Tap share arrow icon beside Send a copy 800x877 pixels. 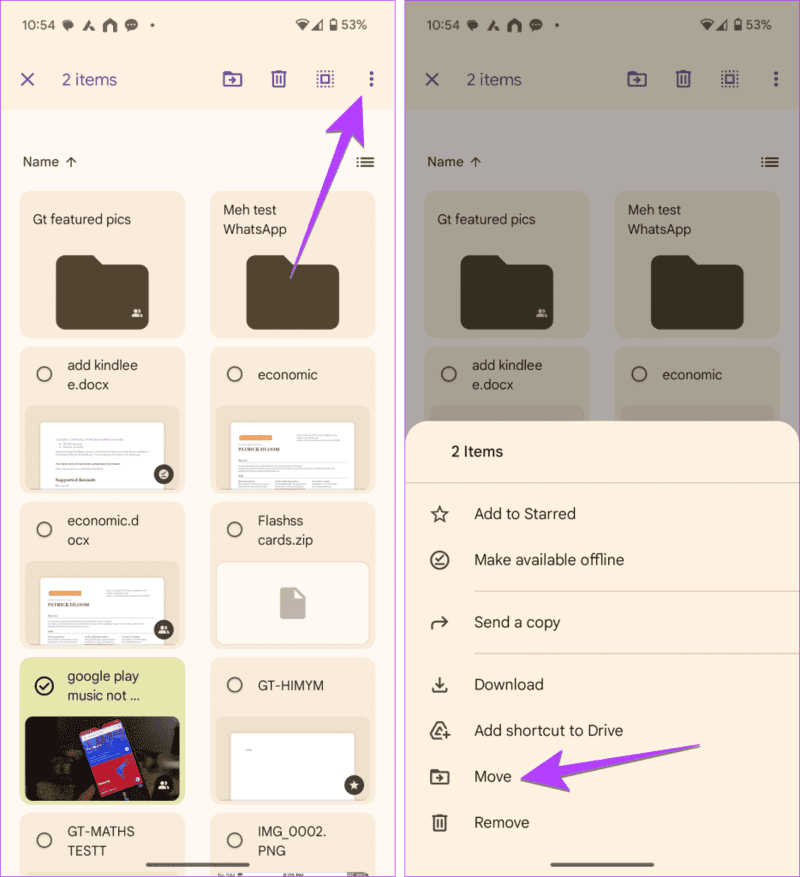point(440,623)
